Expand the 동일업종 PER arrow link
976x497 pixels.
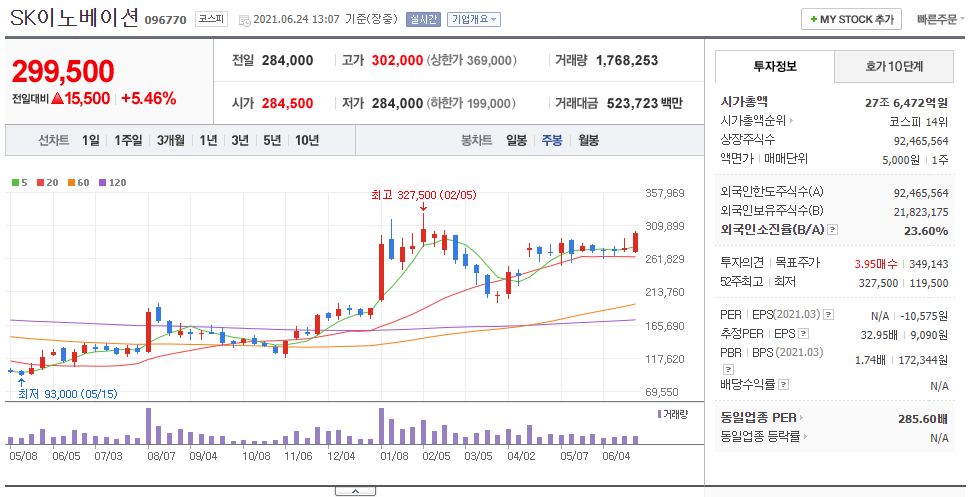801,417
